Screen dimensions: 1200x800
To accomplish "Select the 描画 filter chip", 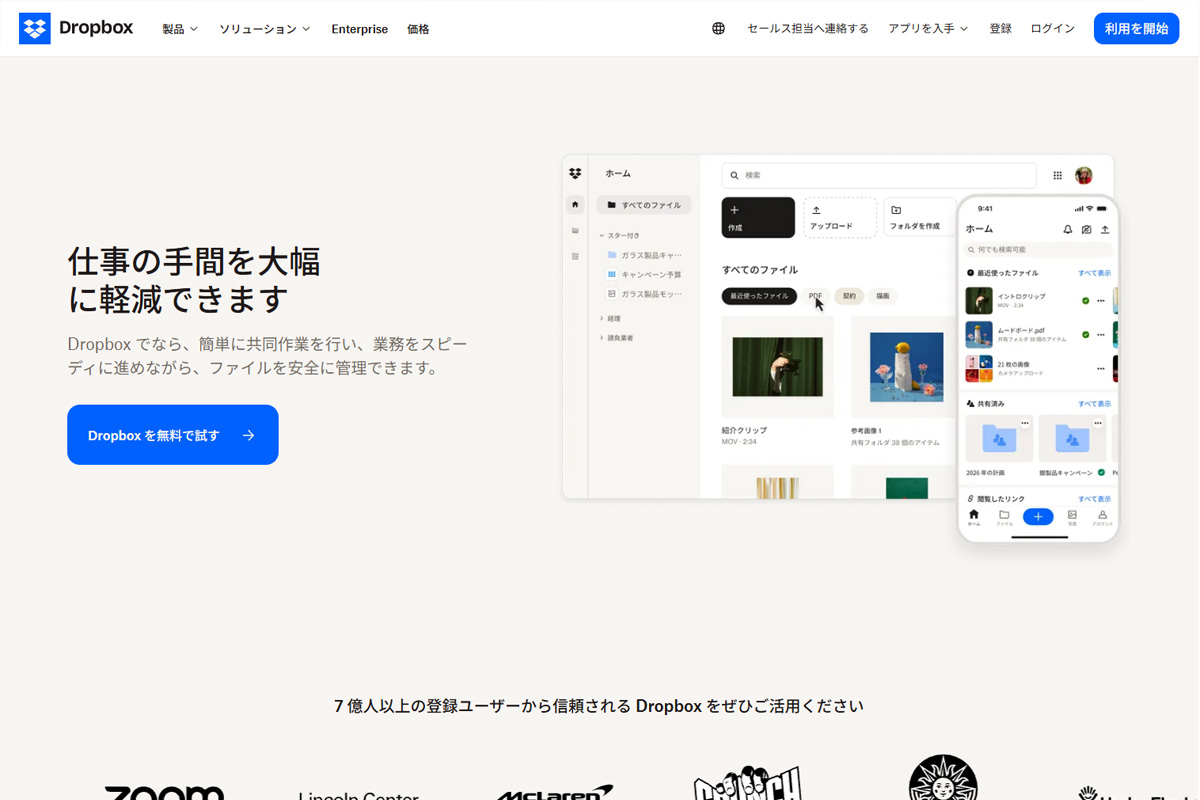I will pos(883,296).
